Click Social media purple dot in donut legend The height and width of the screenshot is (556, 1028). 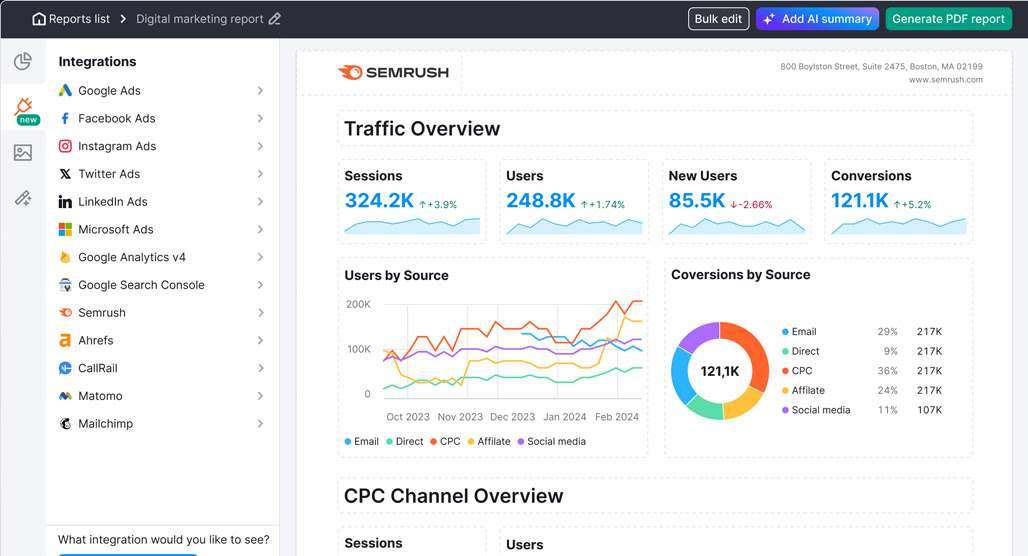(x=785, y=410)
